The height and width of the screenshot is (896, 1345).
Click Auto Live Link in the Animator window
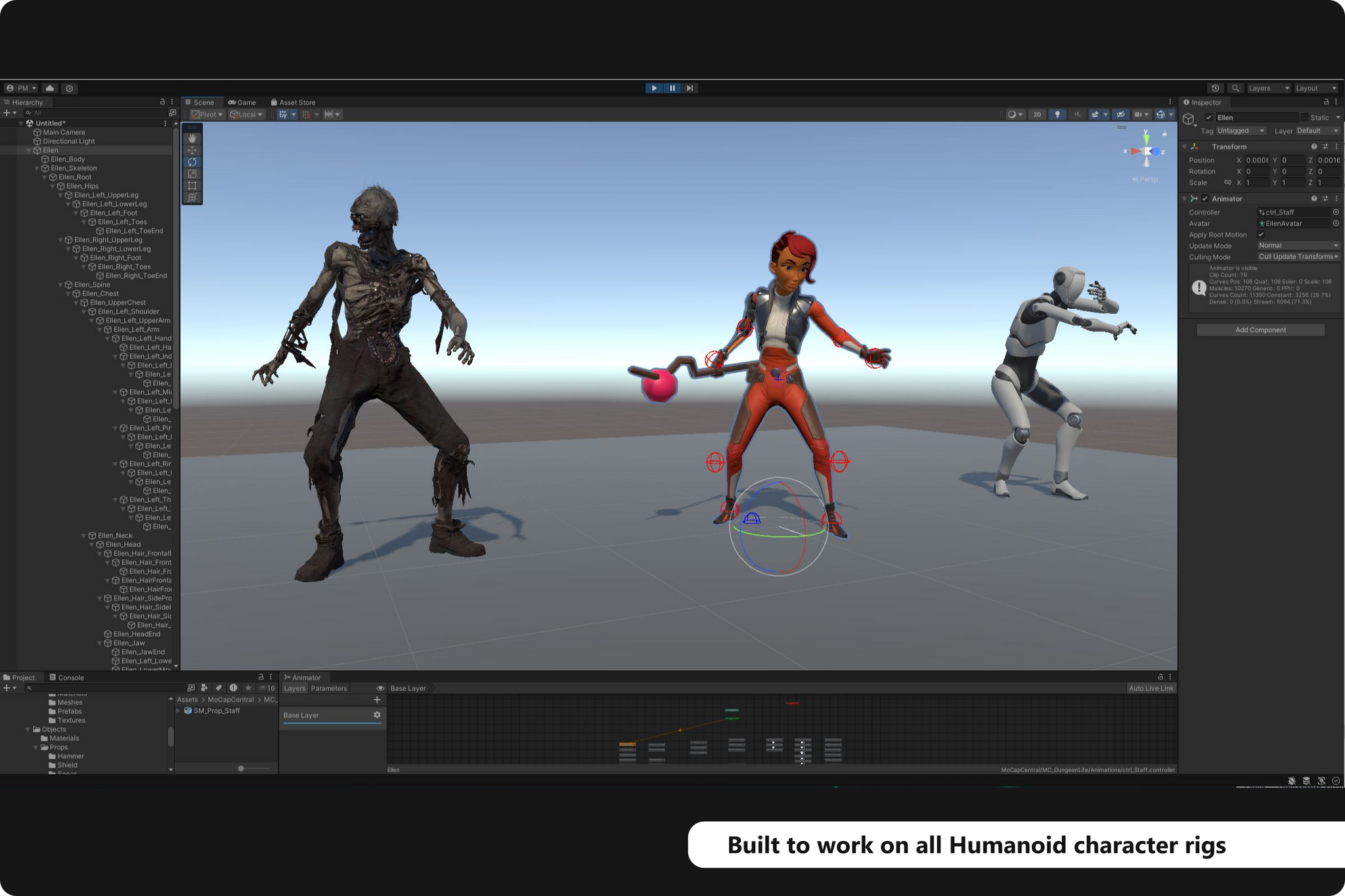pyautogui.click(x=1151, y=688)
